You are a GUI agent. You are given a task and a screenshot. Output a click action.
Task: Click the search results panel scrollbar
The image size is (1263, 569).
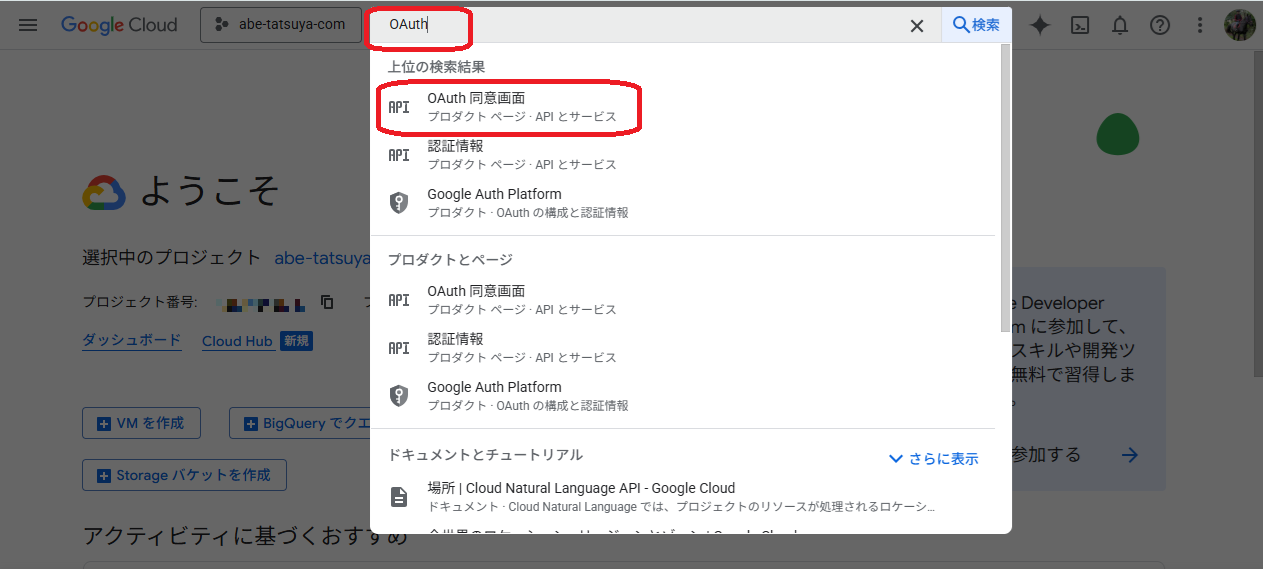pyautogui.click(x=1004, y=190)
